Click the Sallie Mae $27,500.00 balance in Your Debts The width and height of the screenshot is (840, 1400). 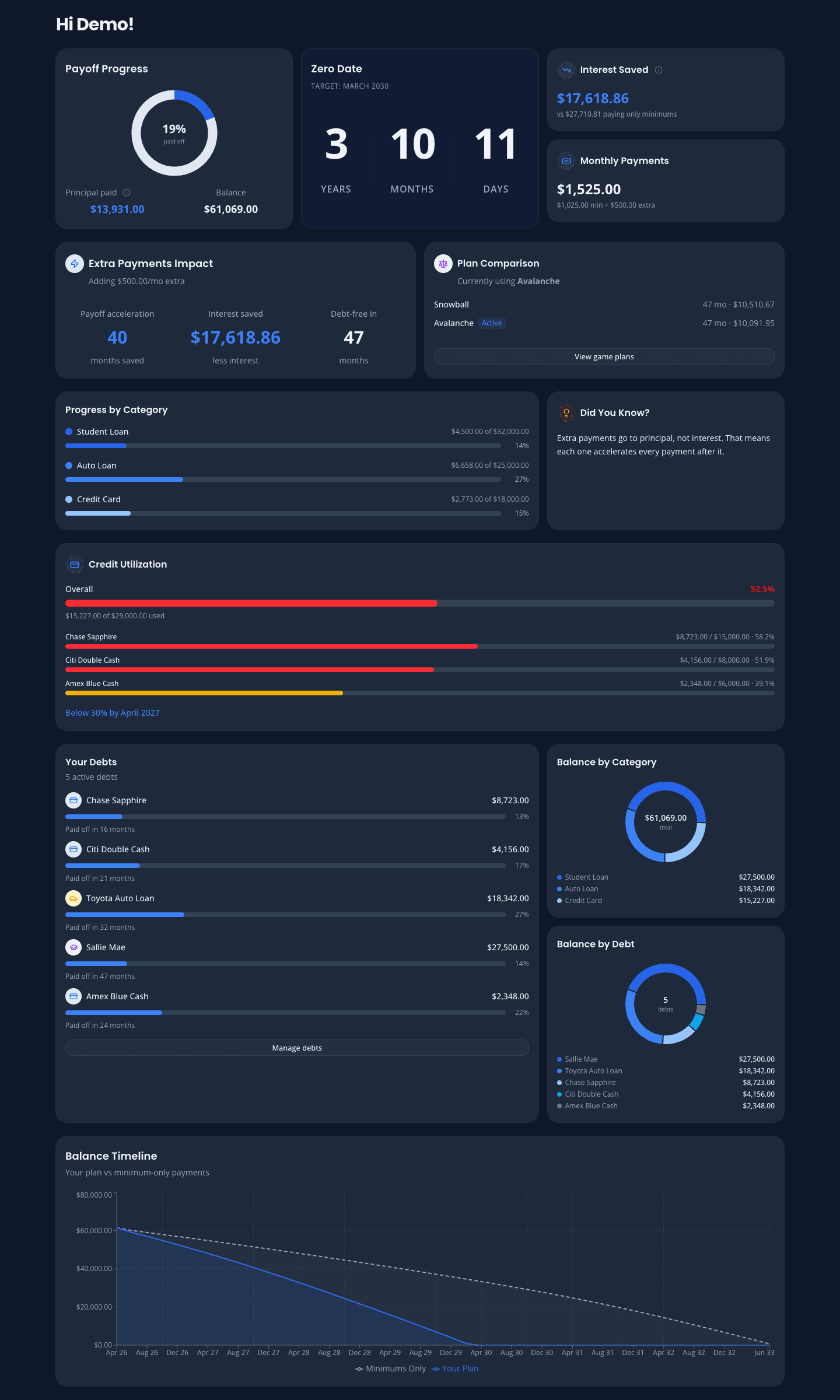[508, 947]
